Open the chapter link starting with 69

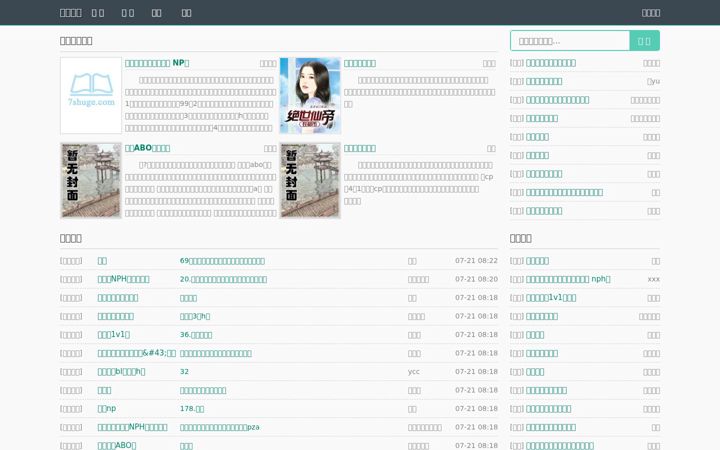click(x=222, y=261)
